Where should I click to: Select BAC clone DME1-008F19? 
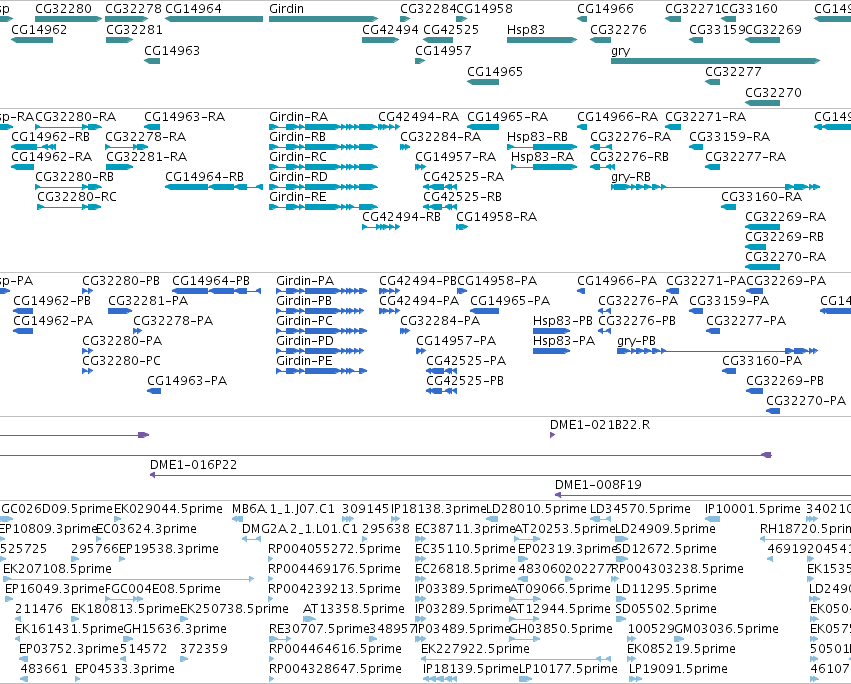tap(598, 485)
